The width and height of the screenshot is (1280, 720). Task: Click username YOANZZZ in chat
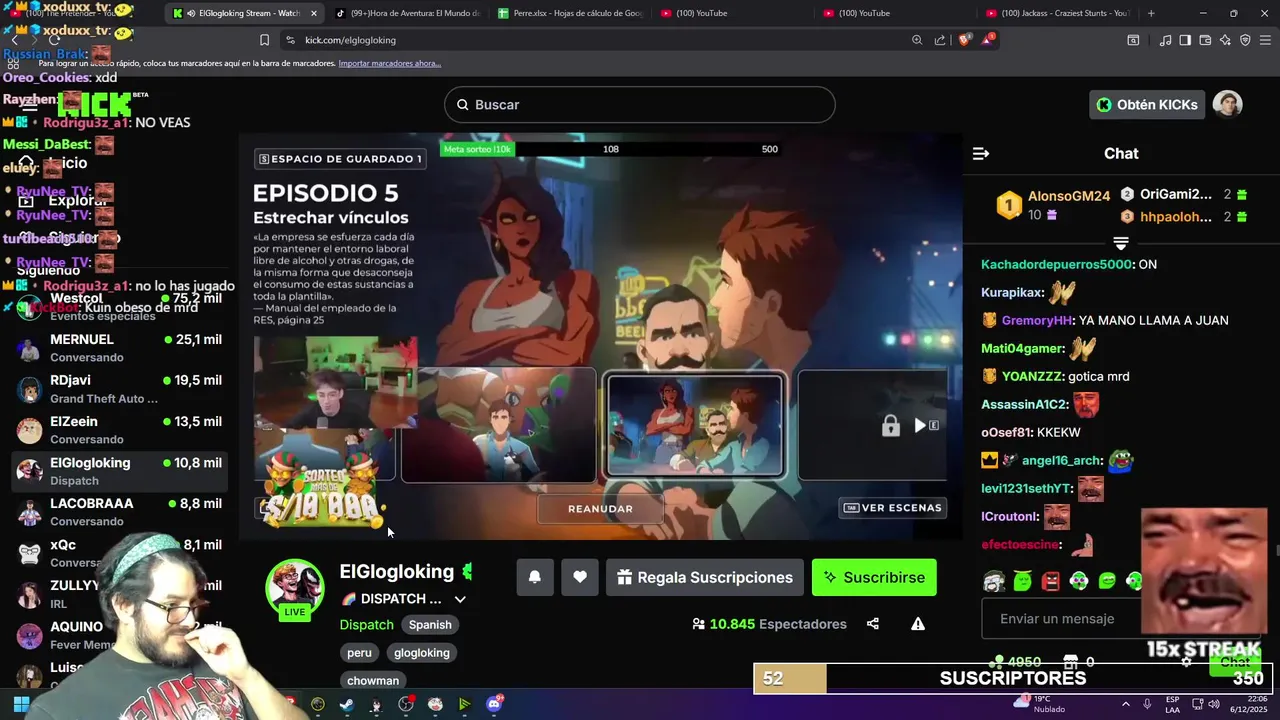click(x=1032, y=377)
